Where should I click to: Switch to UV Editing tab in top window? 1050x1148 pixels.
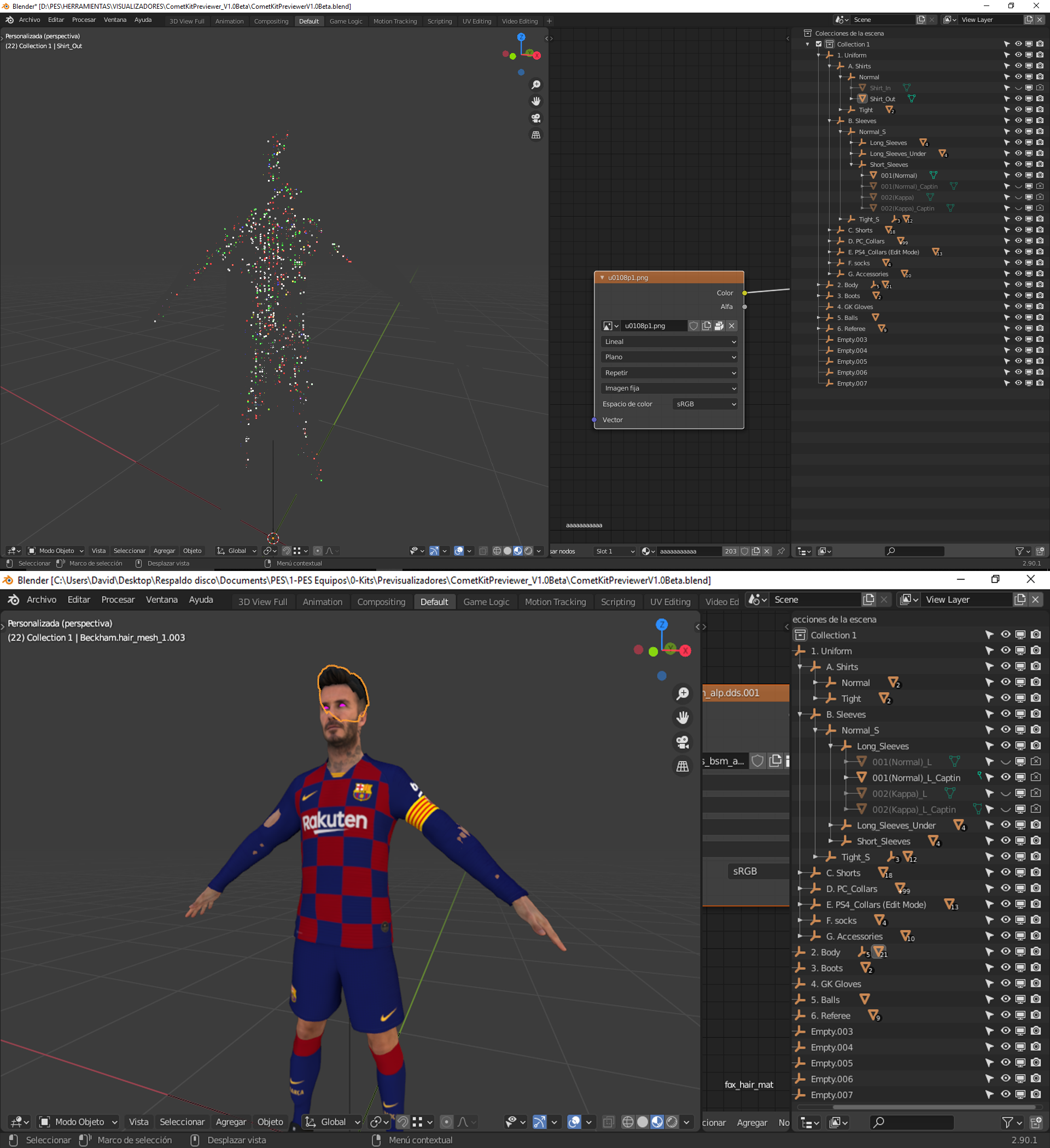tap(476, 21)
